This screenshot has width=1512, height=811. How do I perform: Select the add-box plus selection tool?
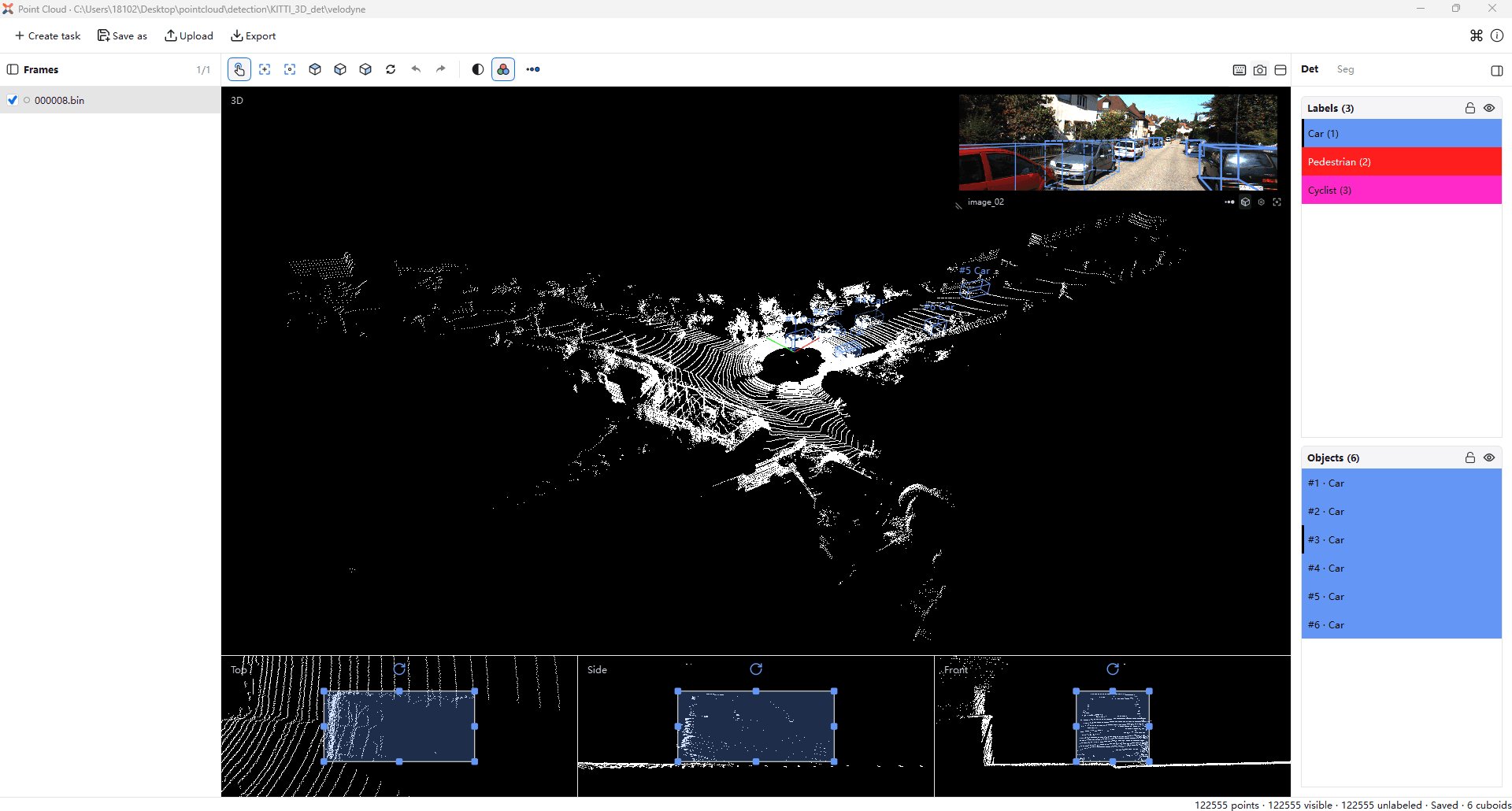click(x=265, y=69)
